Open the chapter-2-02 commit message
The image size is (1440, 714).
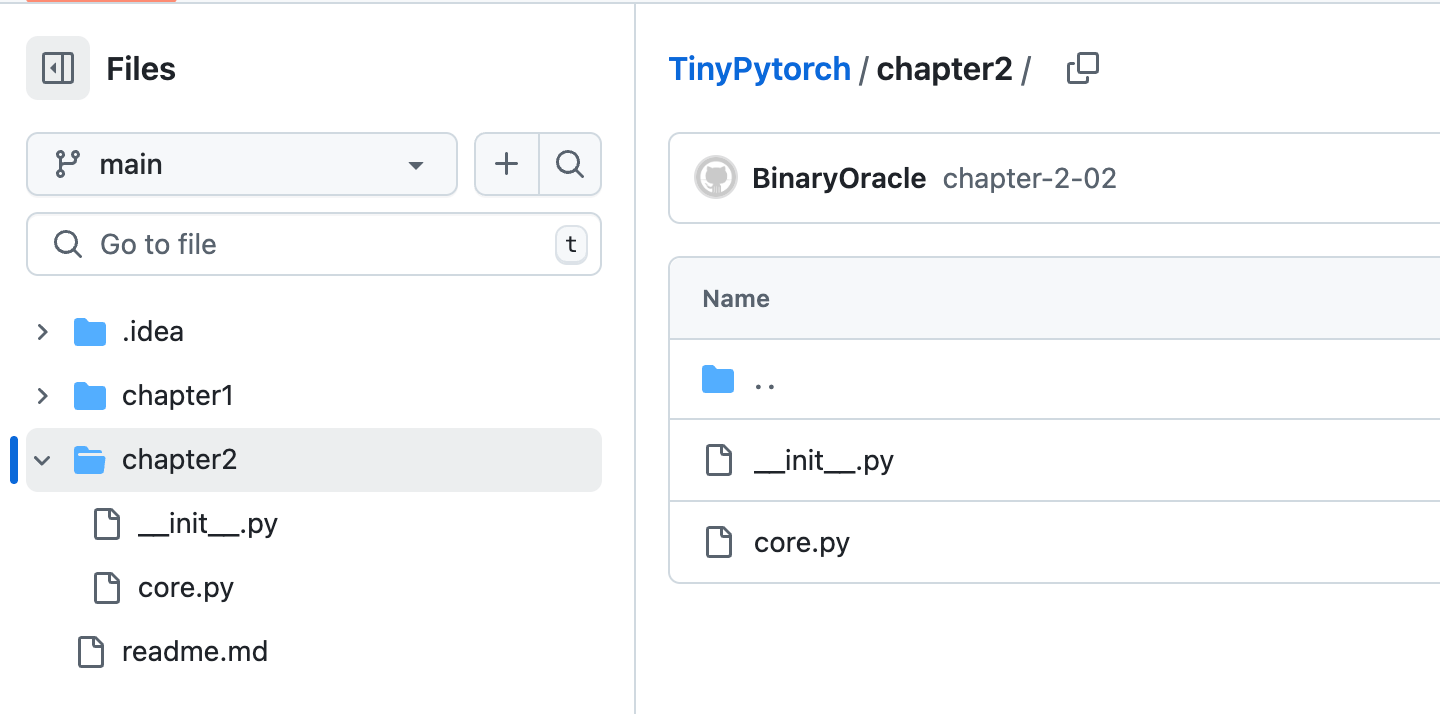pyautogui.click(x=1030, y=179)
